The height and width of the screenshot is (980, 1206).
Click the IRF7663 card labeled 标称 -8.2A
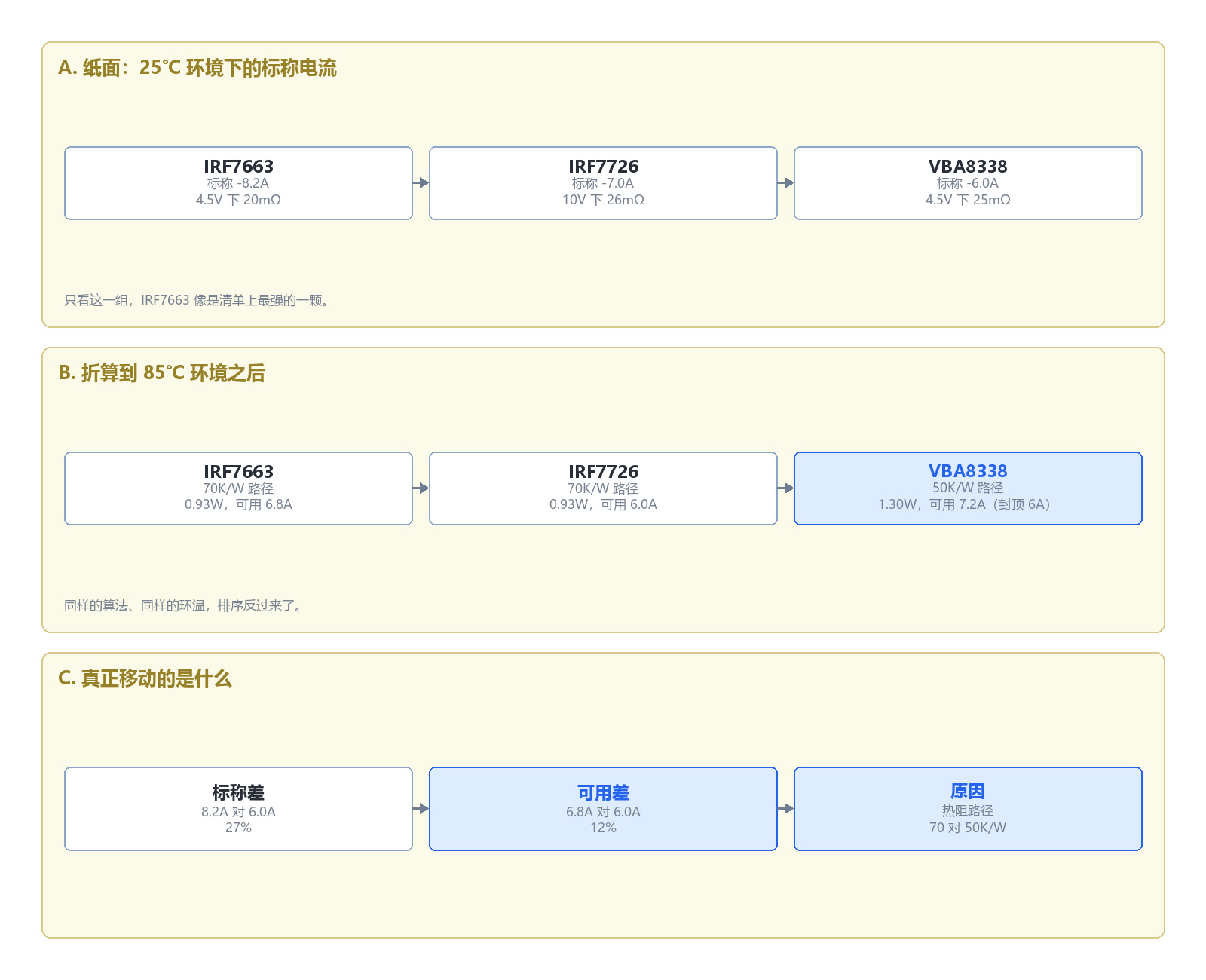click(238, 183)
